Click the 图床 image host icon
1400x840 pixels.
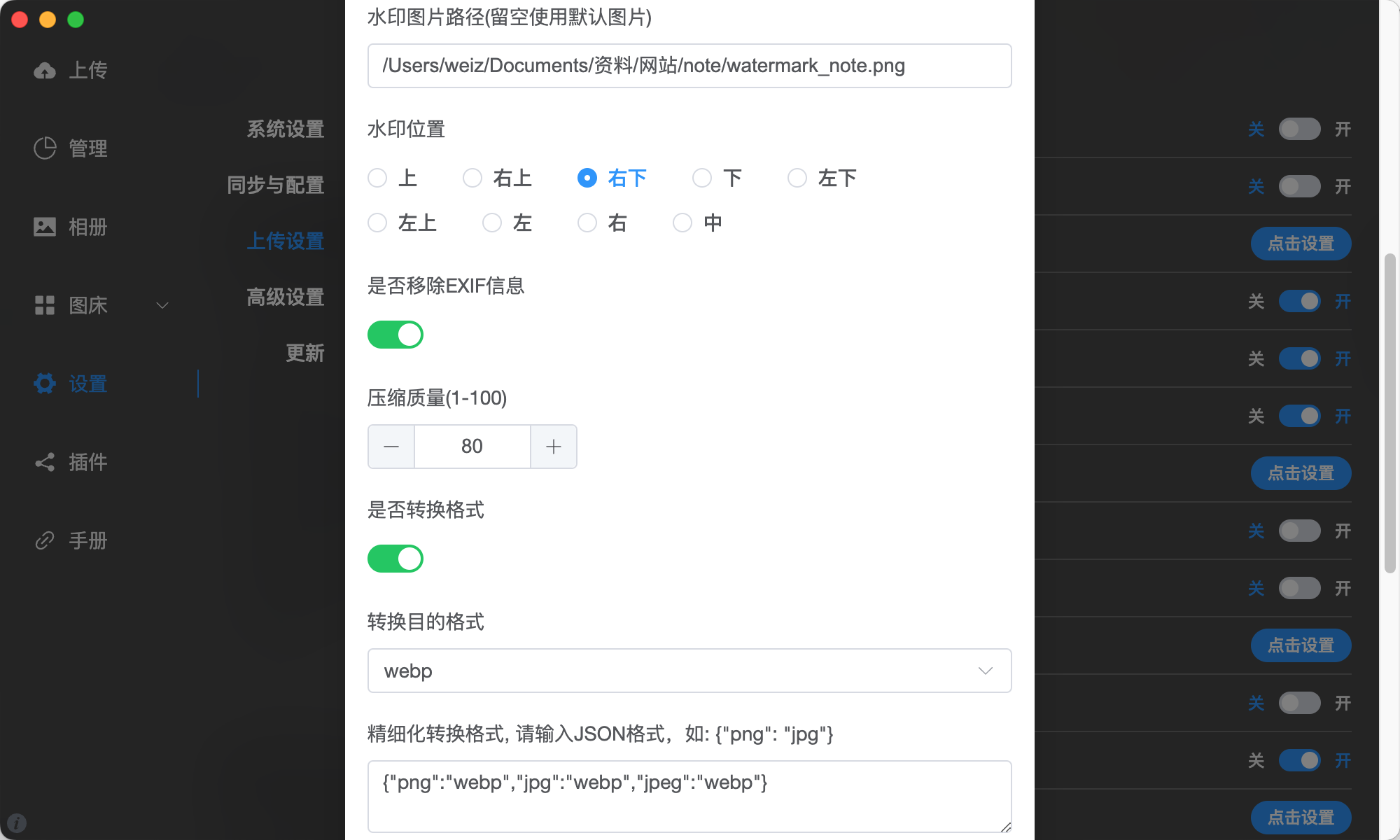pyautogui.click(x=45, y=305)
